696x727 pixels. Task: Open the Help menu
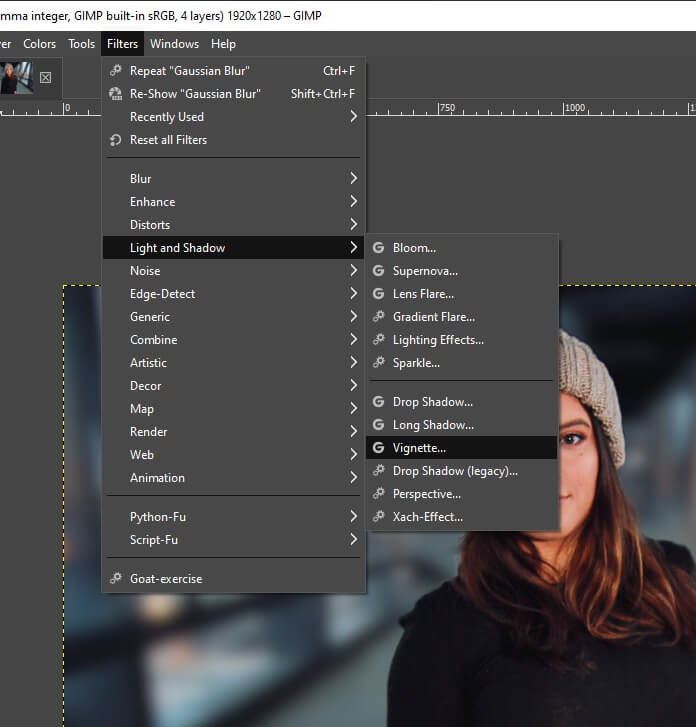pos(223,44)
